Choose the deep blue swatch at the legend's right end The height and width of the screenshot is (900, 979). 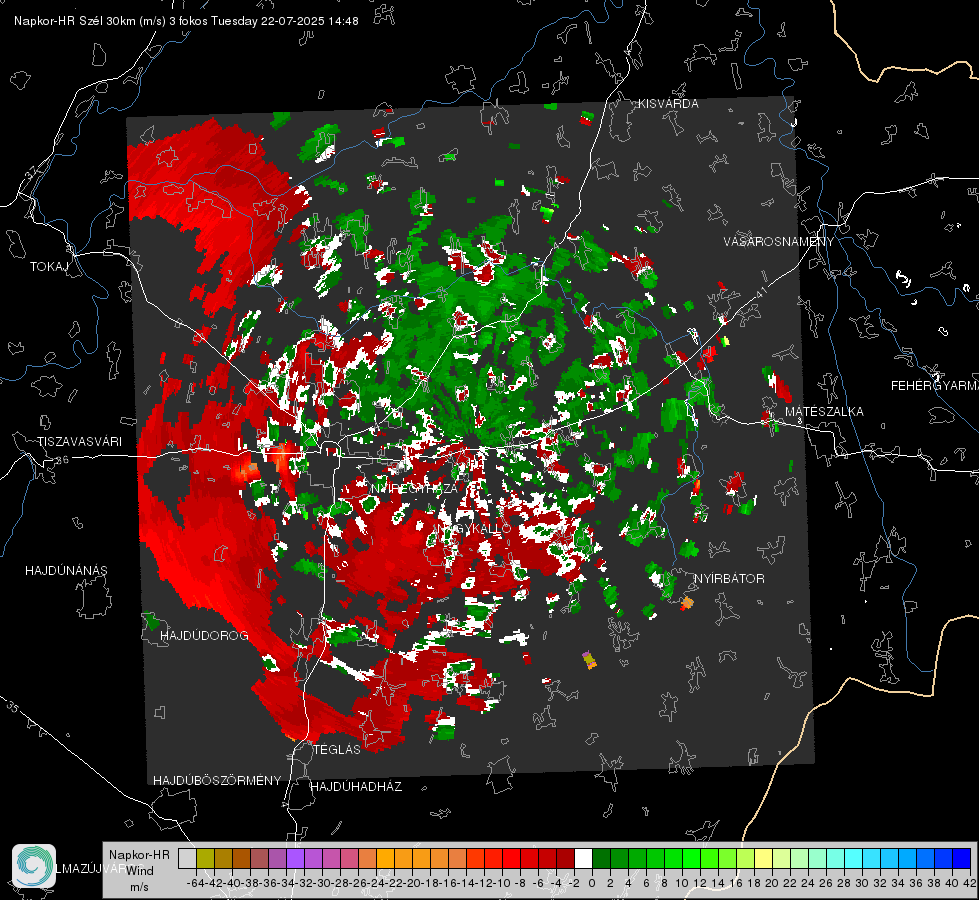(x=962, y=858)
